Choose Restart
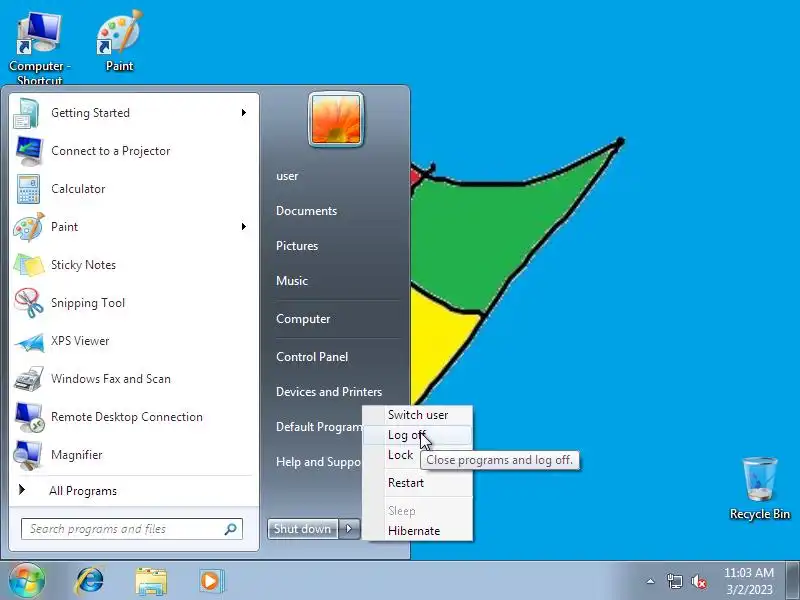Image resolution: width=800 pixels, height=600 pixels. tap(418, 483)
